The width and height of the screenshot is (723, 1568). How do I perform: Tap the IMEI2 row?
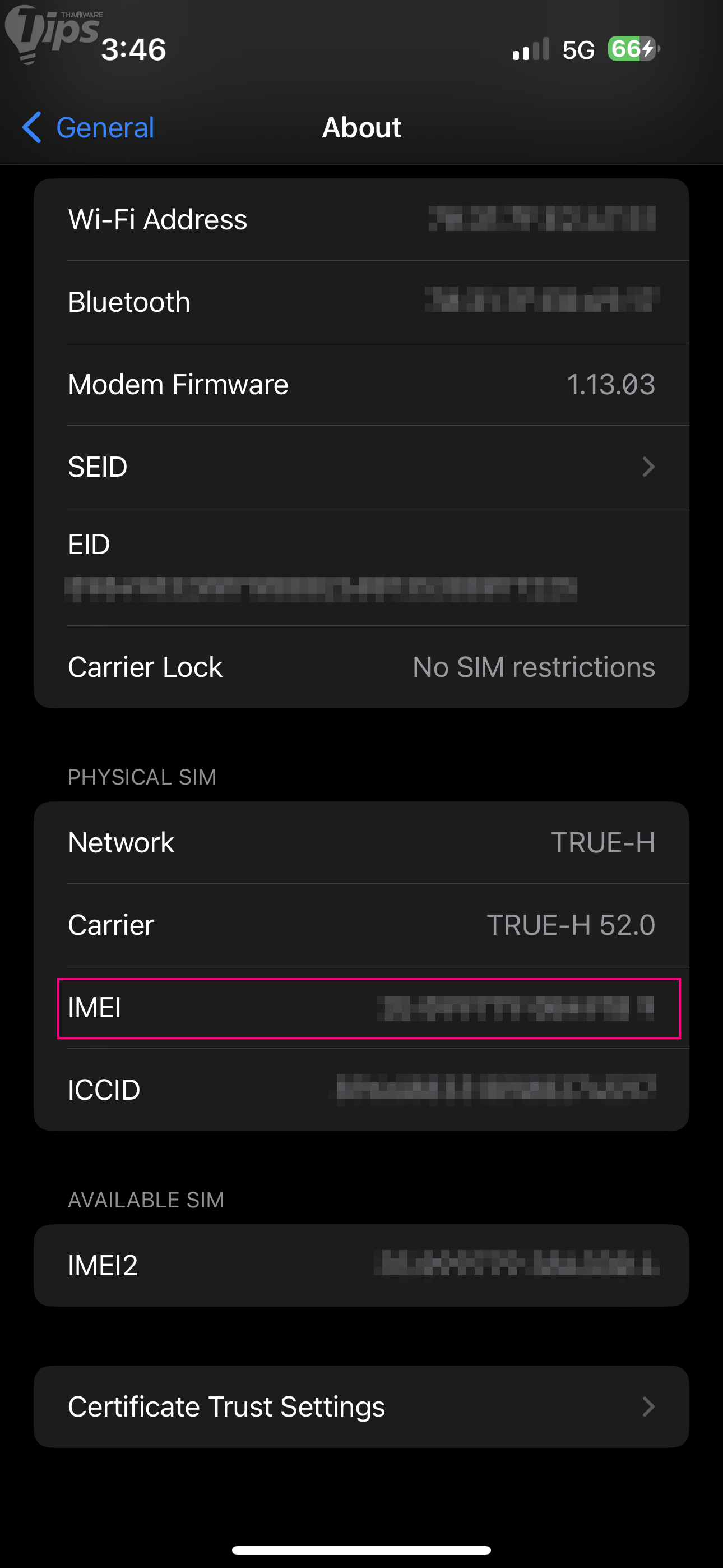tap(361, 1265)
